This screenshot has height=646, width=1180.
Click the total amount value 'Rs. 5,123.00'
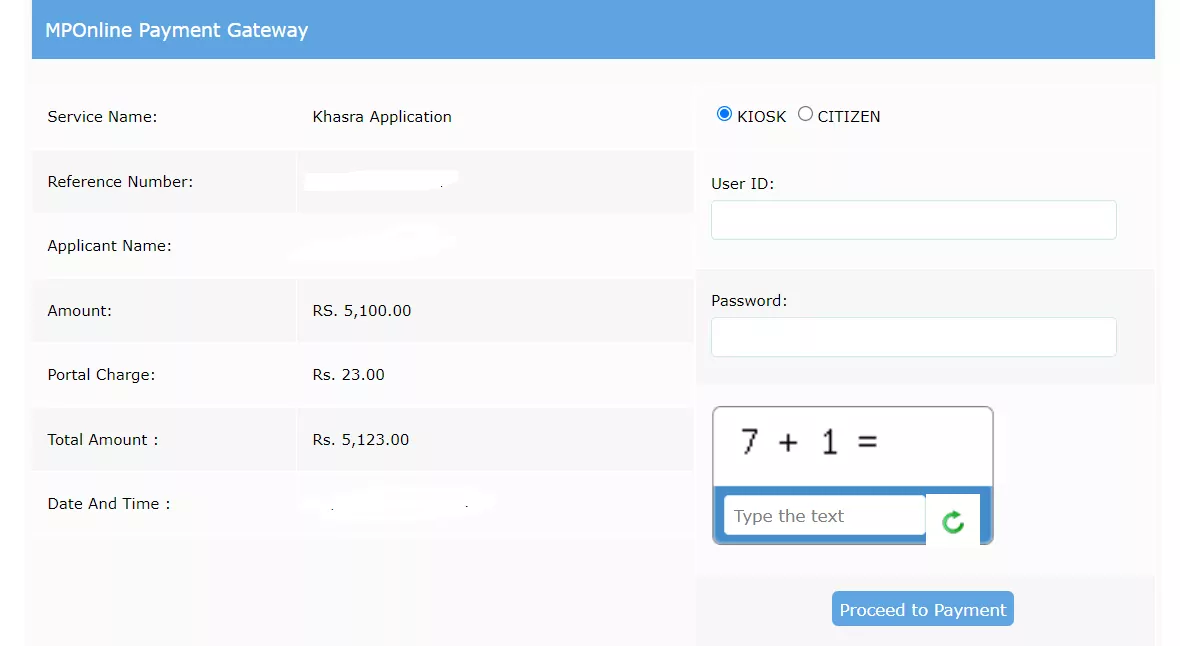tap(361, 440)
